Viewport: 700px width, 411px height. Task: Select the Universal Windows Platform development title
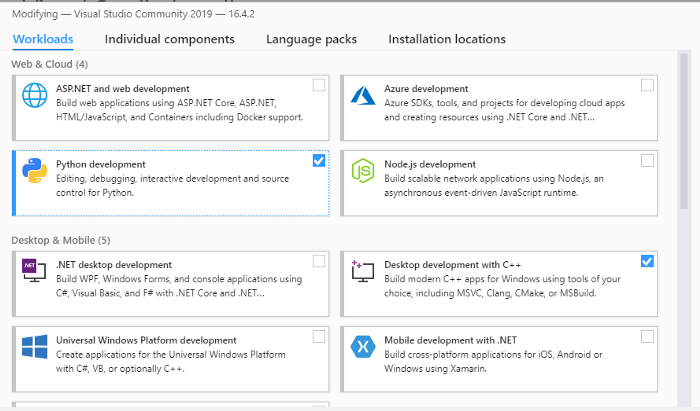pyautogui.click(x=146, y=340)
